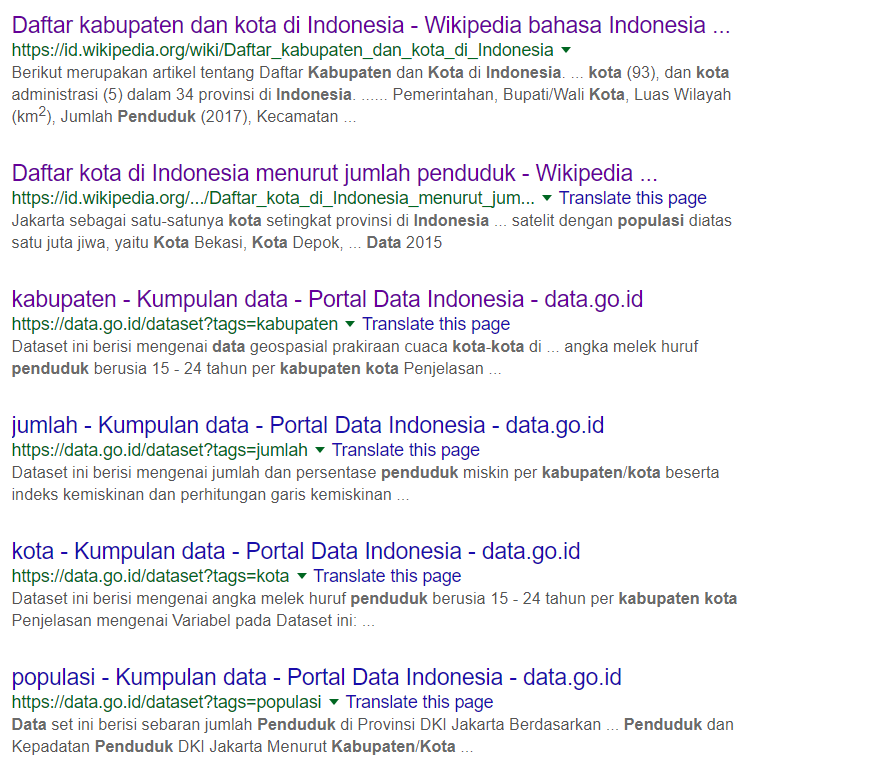Expand dropdown arrow next to tags=jumlah URL
This screenshot has height=783, width=876.
[x=320, y=450]
